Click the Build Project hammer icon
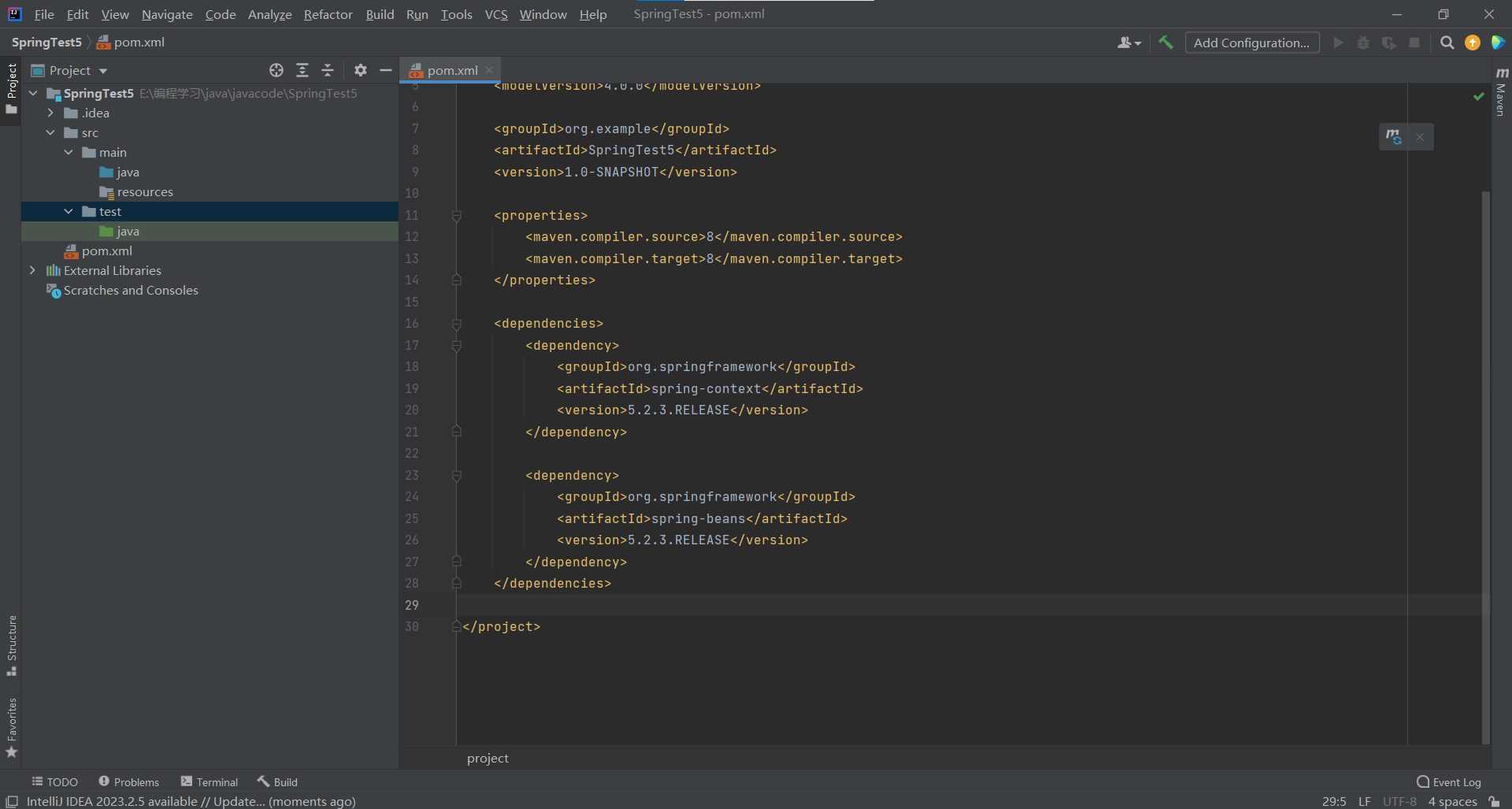The image size is (1512, 809). tap(1165, 43)
